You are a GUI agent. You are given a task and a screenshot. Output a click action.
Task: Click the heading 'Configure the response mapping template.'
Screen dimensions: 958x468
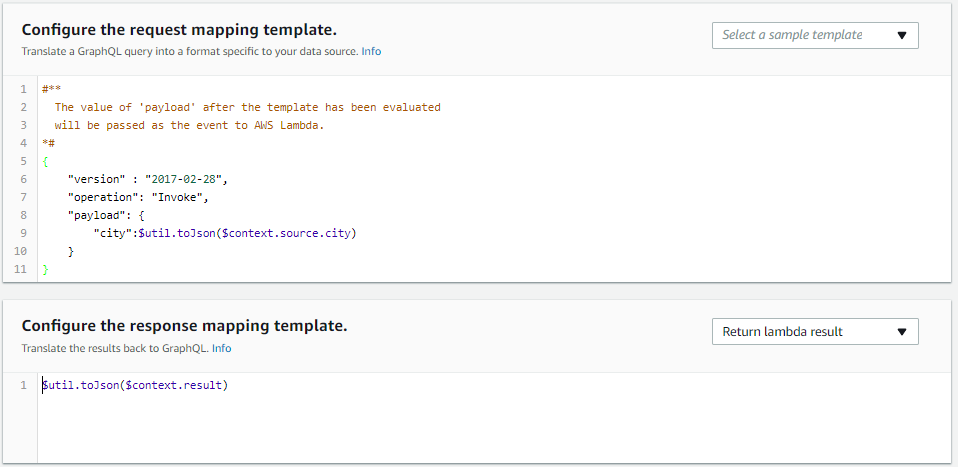click(x=185, y=326)
